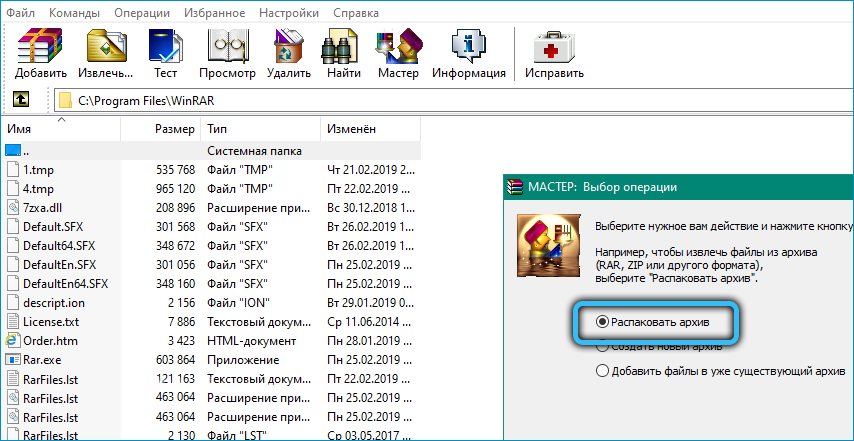Select the 4.tmp file name
The height and width of the screenshot is (441, 854).
point(39,189)
